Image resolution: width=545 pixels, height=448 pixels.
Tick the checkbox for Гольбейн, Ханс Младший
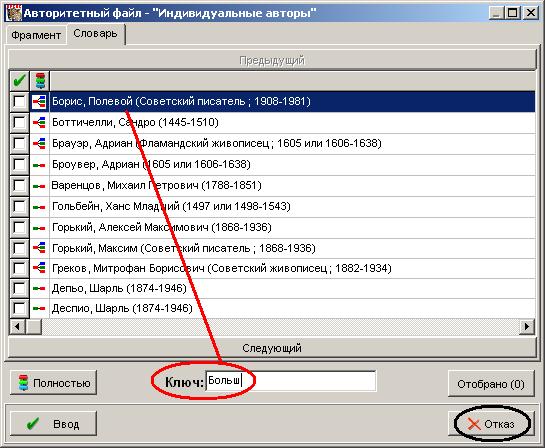(x=19, y=206)
